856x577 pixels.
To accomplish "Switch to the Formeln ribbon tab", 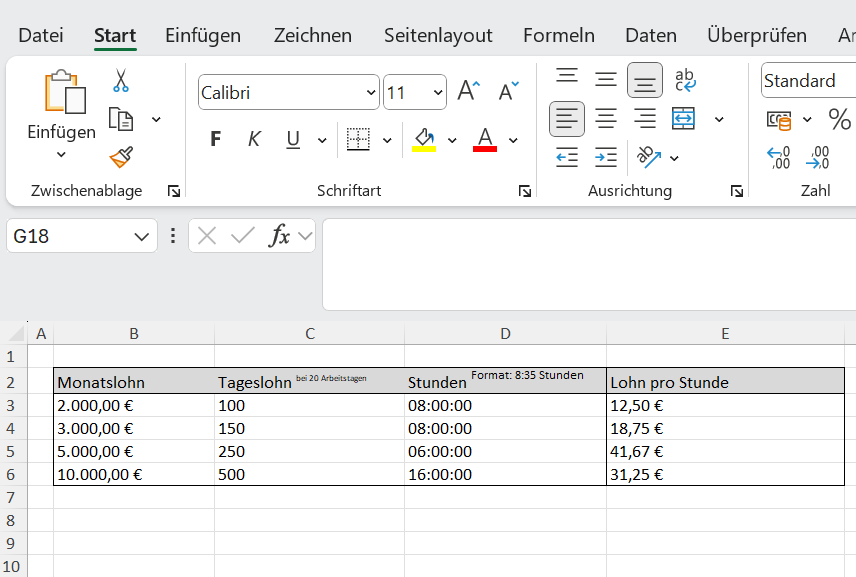I will 558,35.
